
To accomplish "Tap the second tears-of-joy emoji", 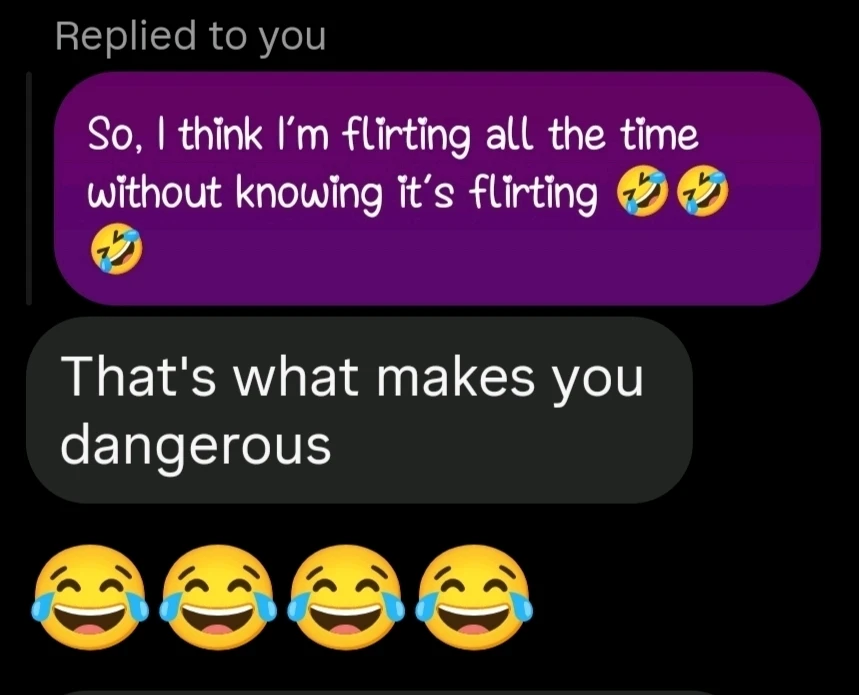I will tap(217, 598).
